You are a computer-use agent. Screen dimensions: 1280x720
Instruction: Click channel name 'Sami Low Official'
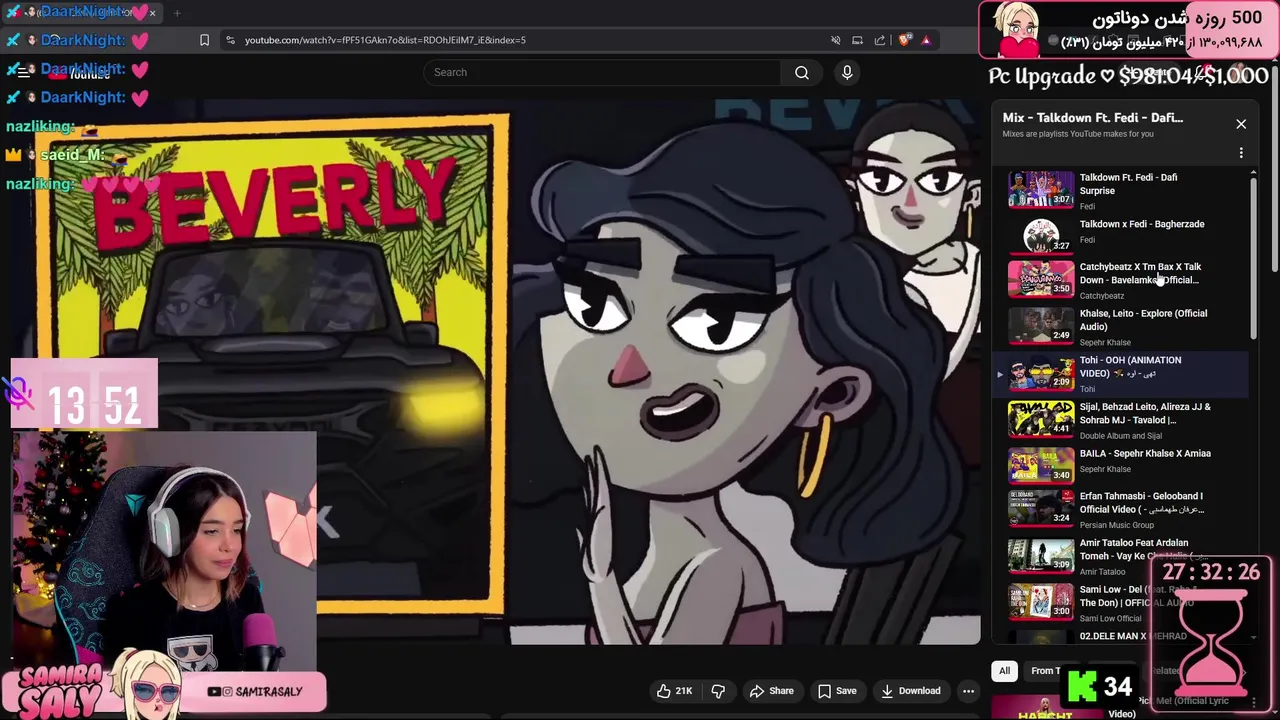point(1110,618)
